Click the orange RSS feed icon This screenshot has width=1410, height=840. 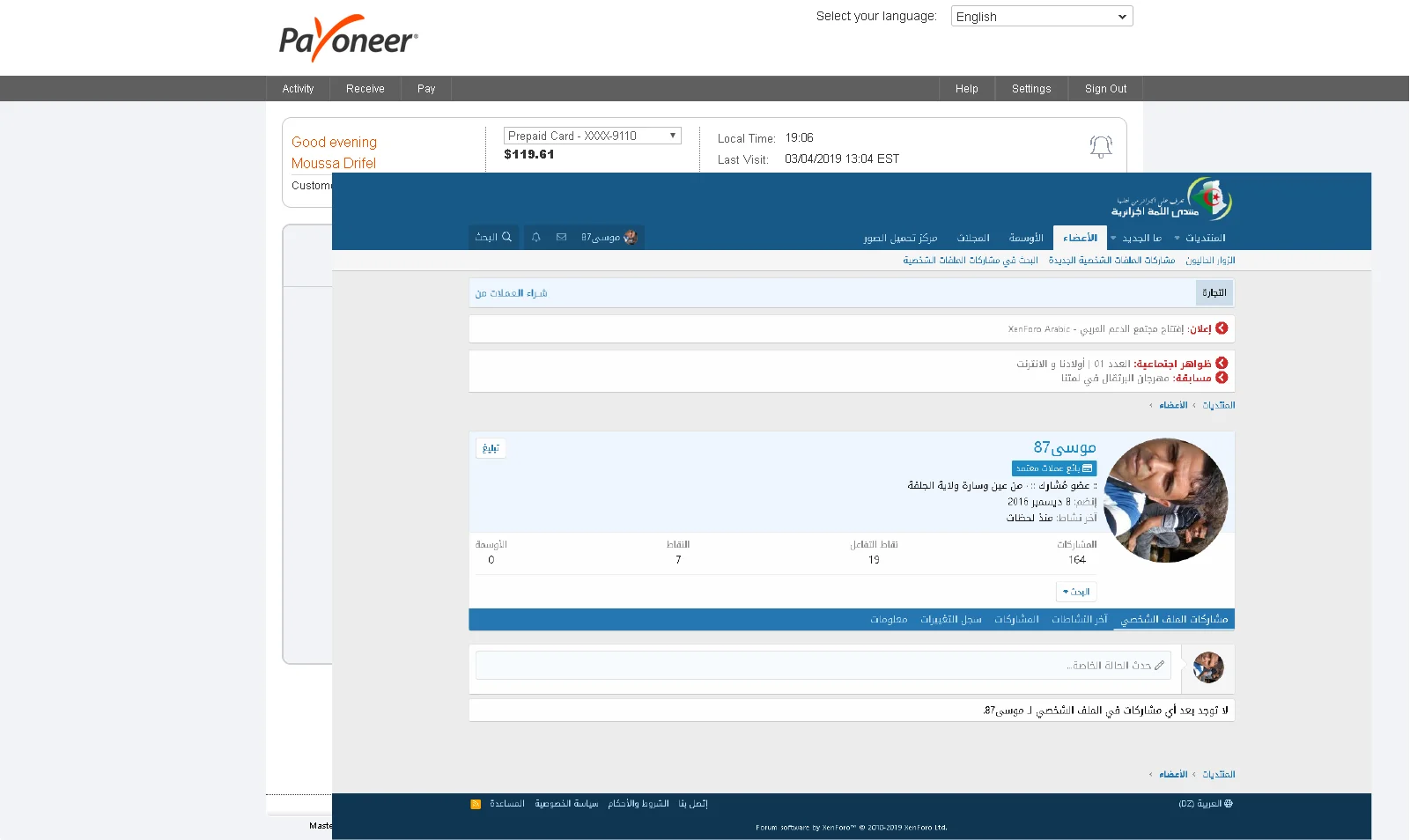tap(476, 804)
